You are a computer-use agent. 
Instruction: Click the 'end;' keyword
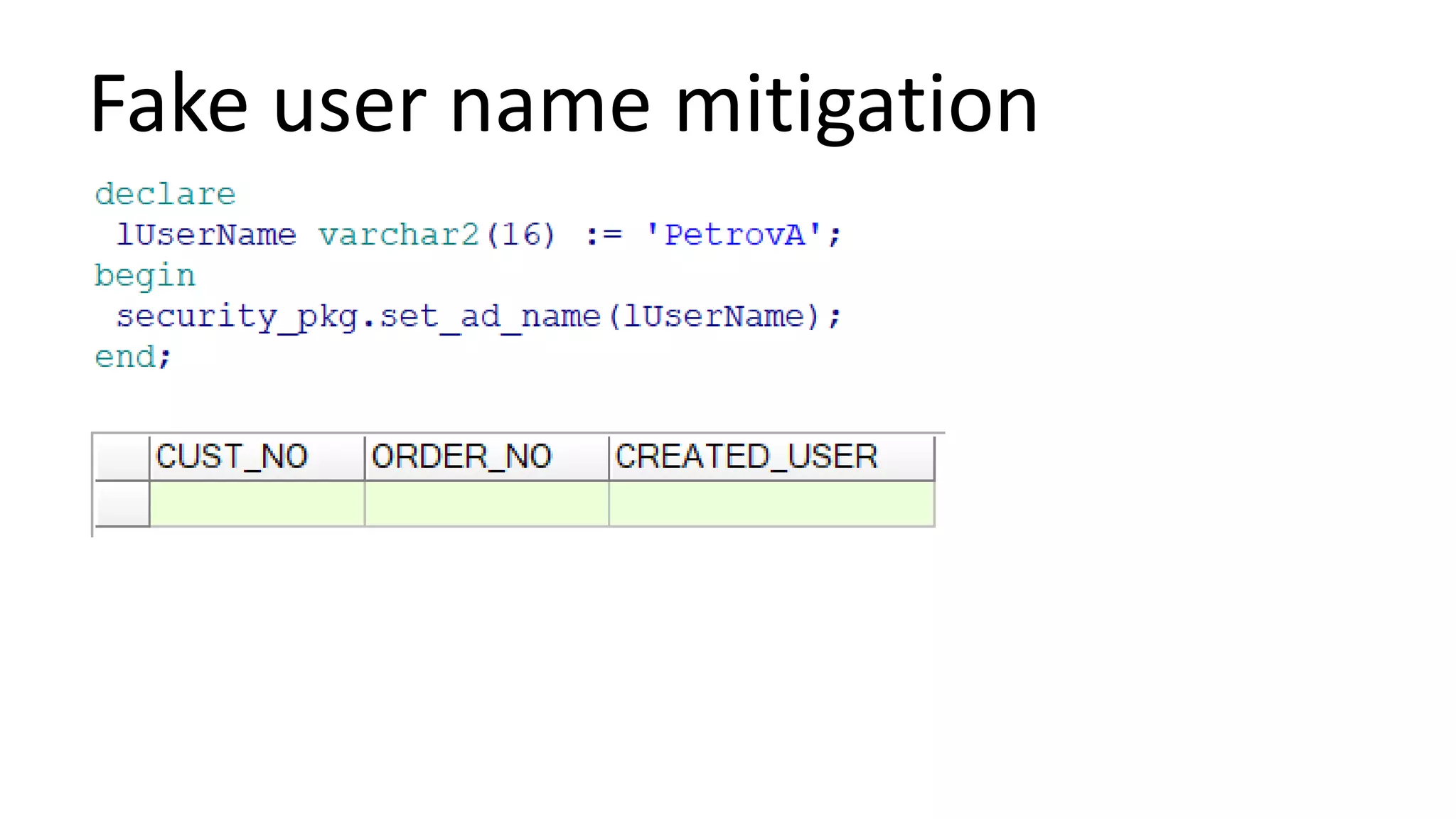pos(133,357)
